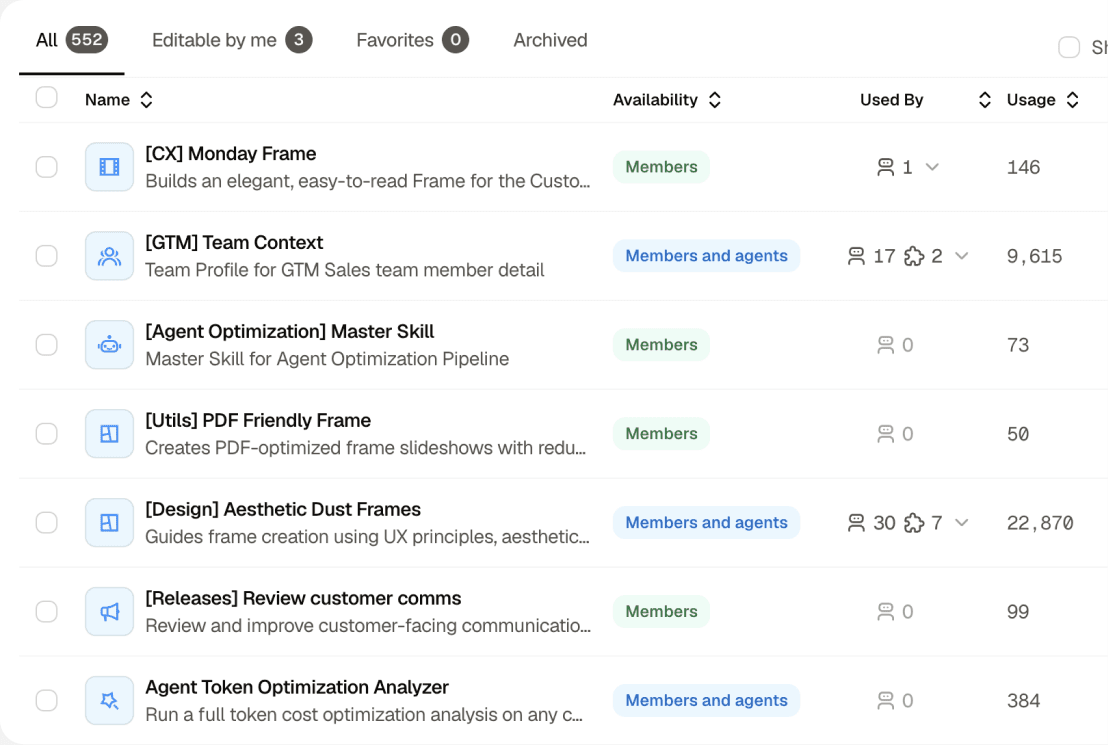Click Members badge in Review customer comms row

pos(661,611)
